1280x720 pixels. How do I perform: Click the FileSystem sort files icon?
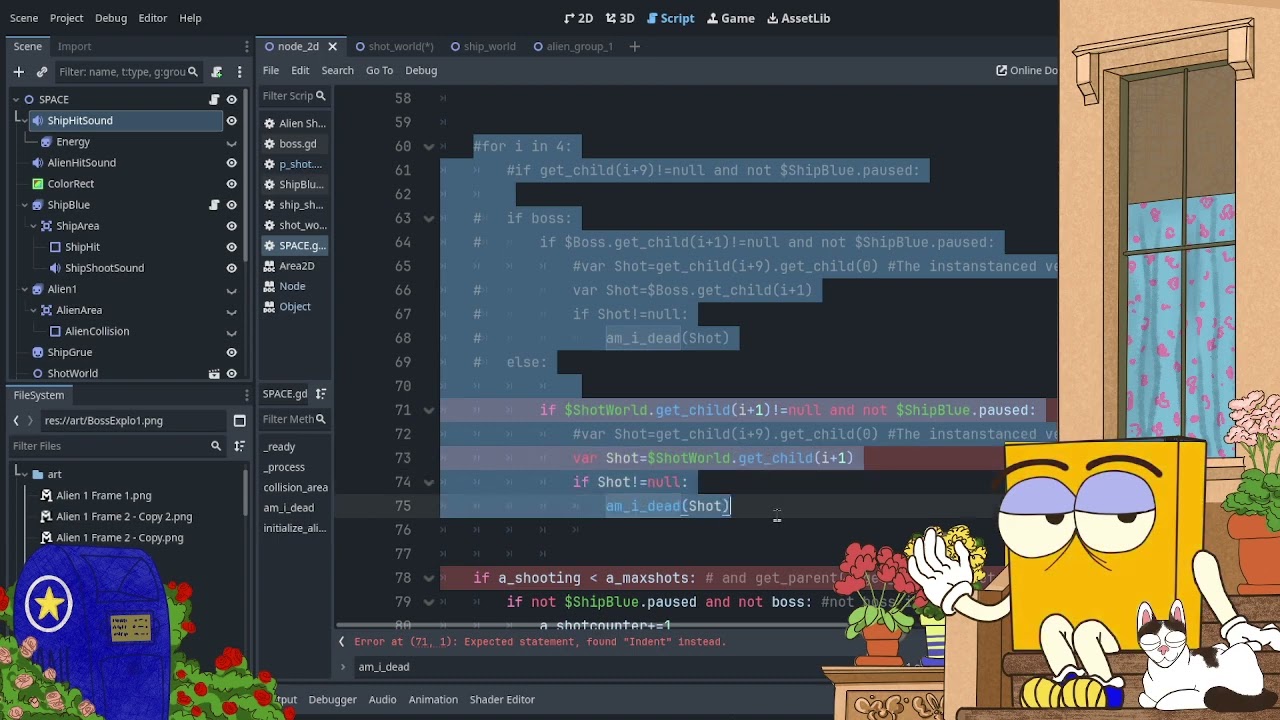(x=240, y=446)
